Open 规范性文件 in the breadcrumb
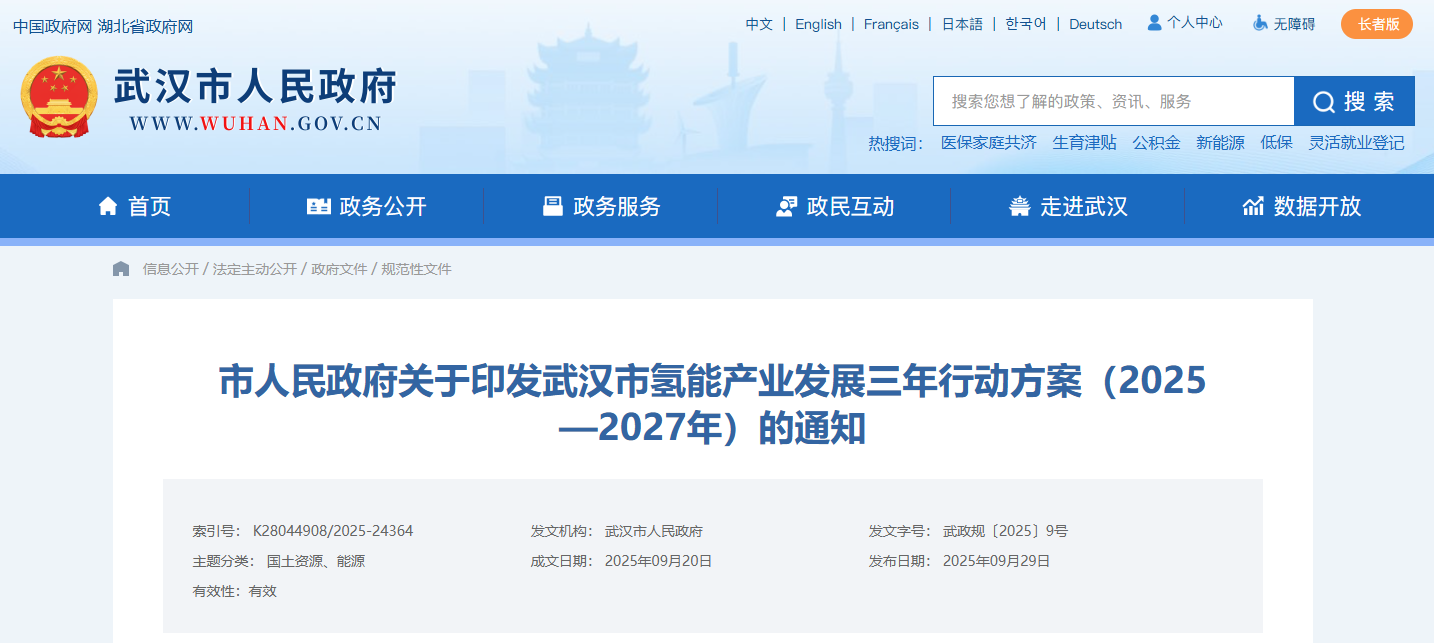Image resolution: width=1434 pixels, height=643 pixels. pos(416,269)
